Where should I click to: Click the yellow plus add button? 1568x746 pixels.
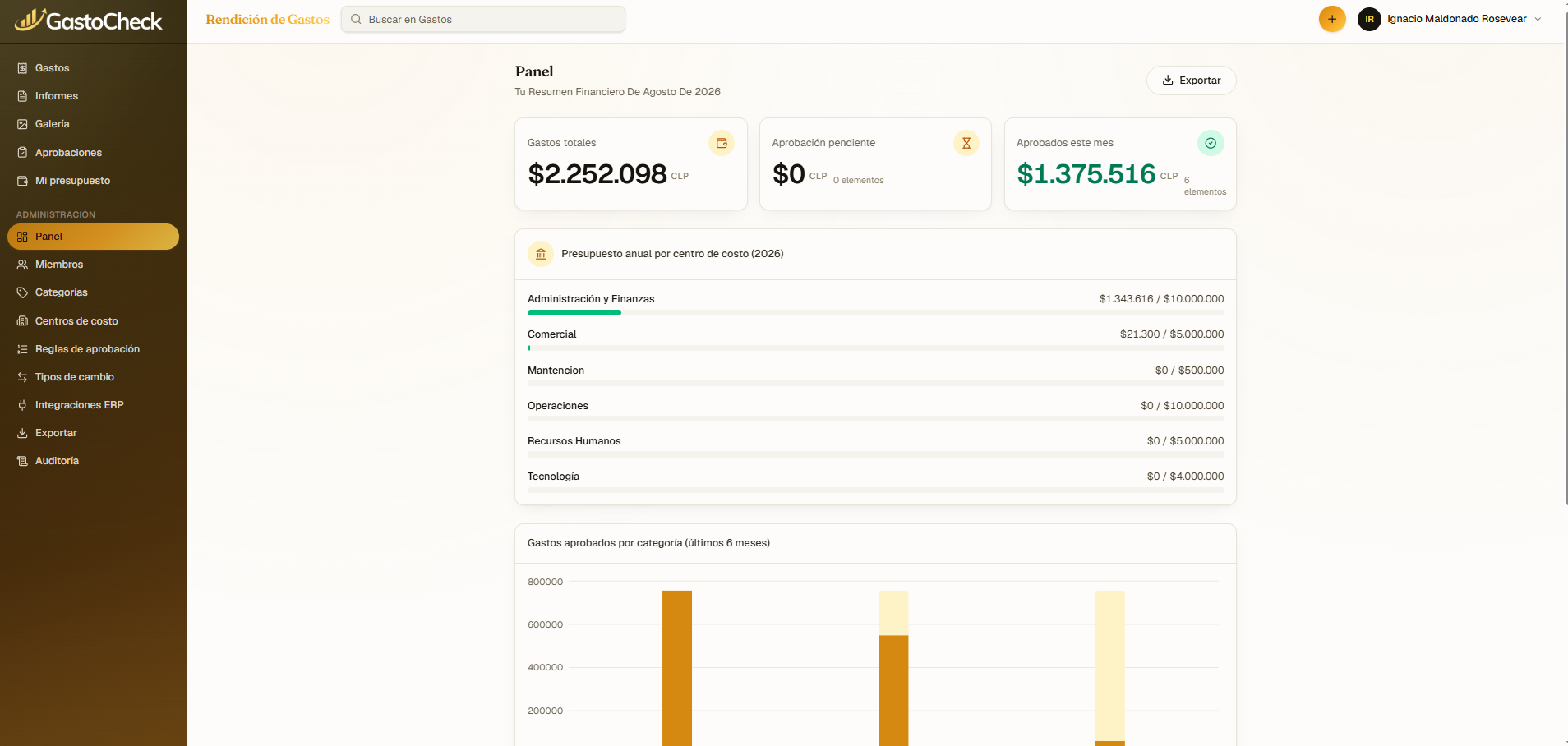tap(1332, 19)
